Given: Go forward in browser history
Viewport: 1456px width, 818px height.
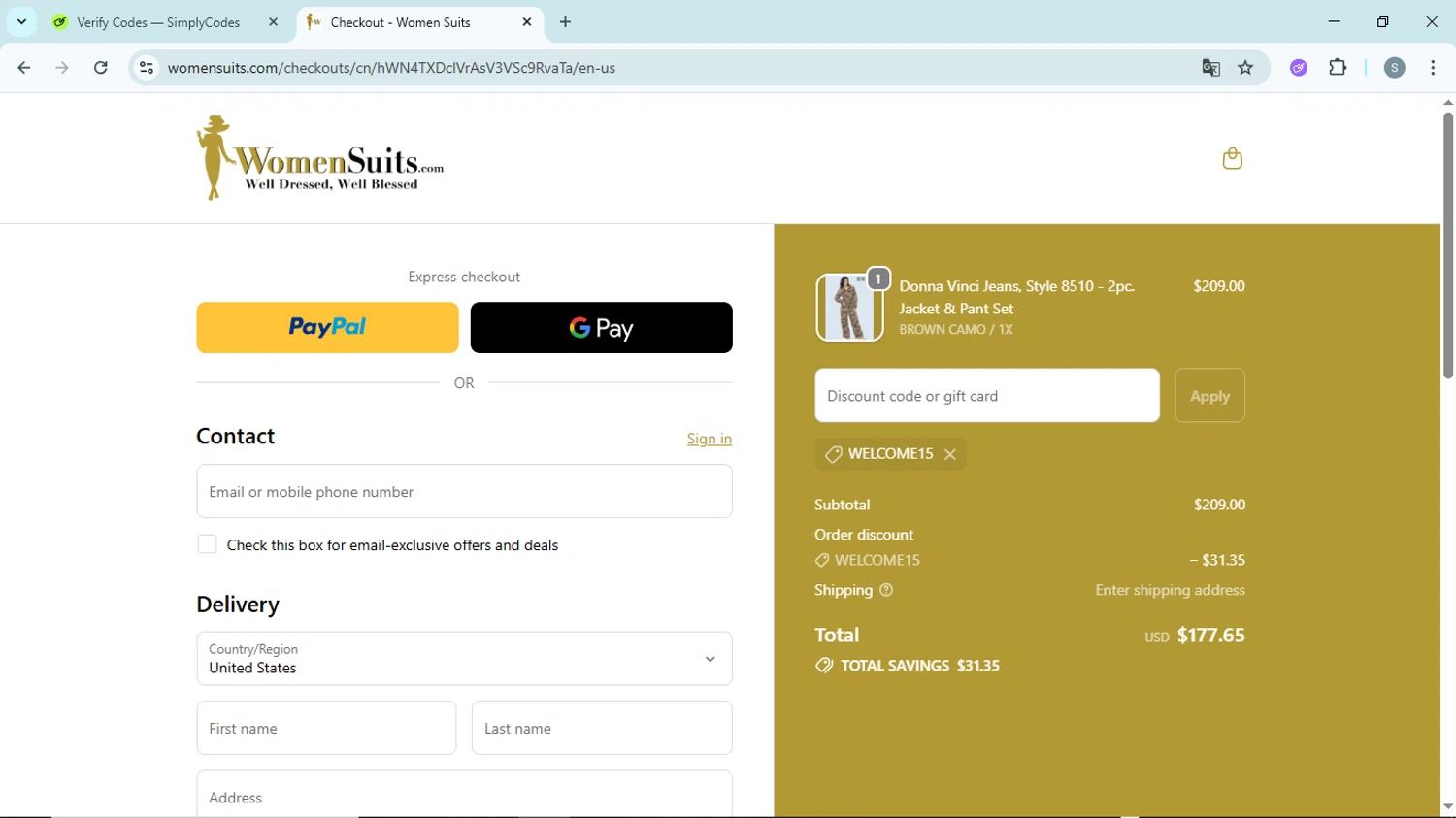Looking at the screenshot, I should [x=62, y=68].
